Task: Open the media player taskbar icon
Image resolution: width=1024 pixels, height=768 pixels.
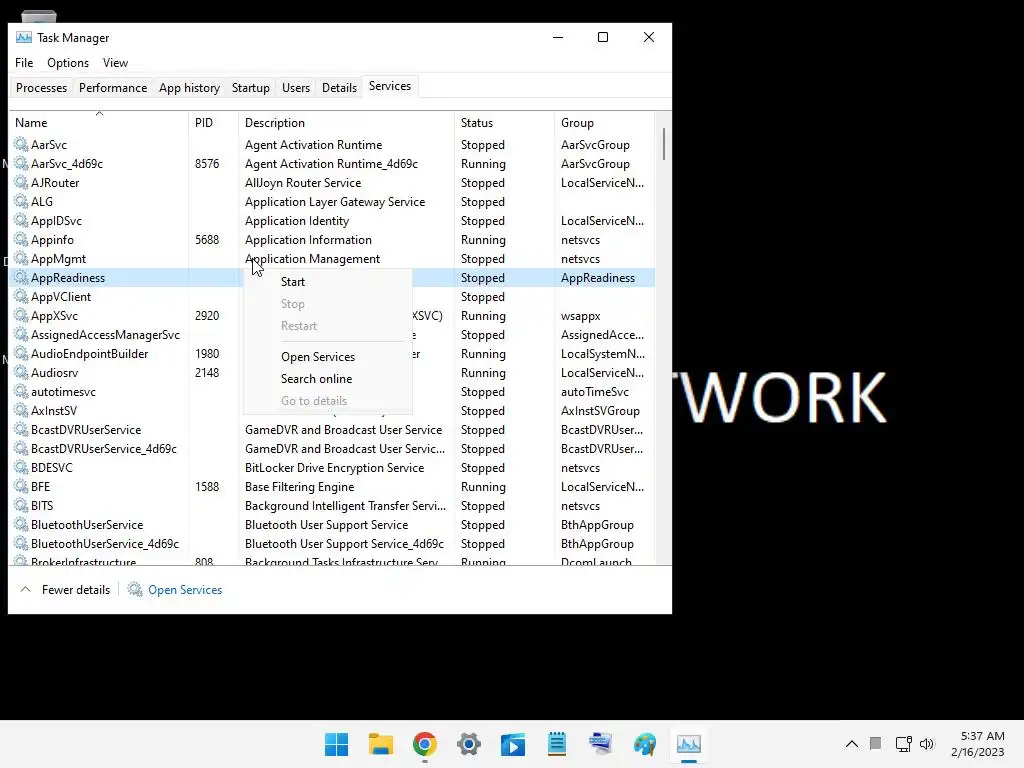Action: pyautogui.click(x=513, y=744)
